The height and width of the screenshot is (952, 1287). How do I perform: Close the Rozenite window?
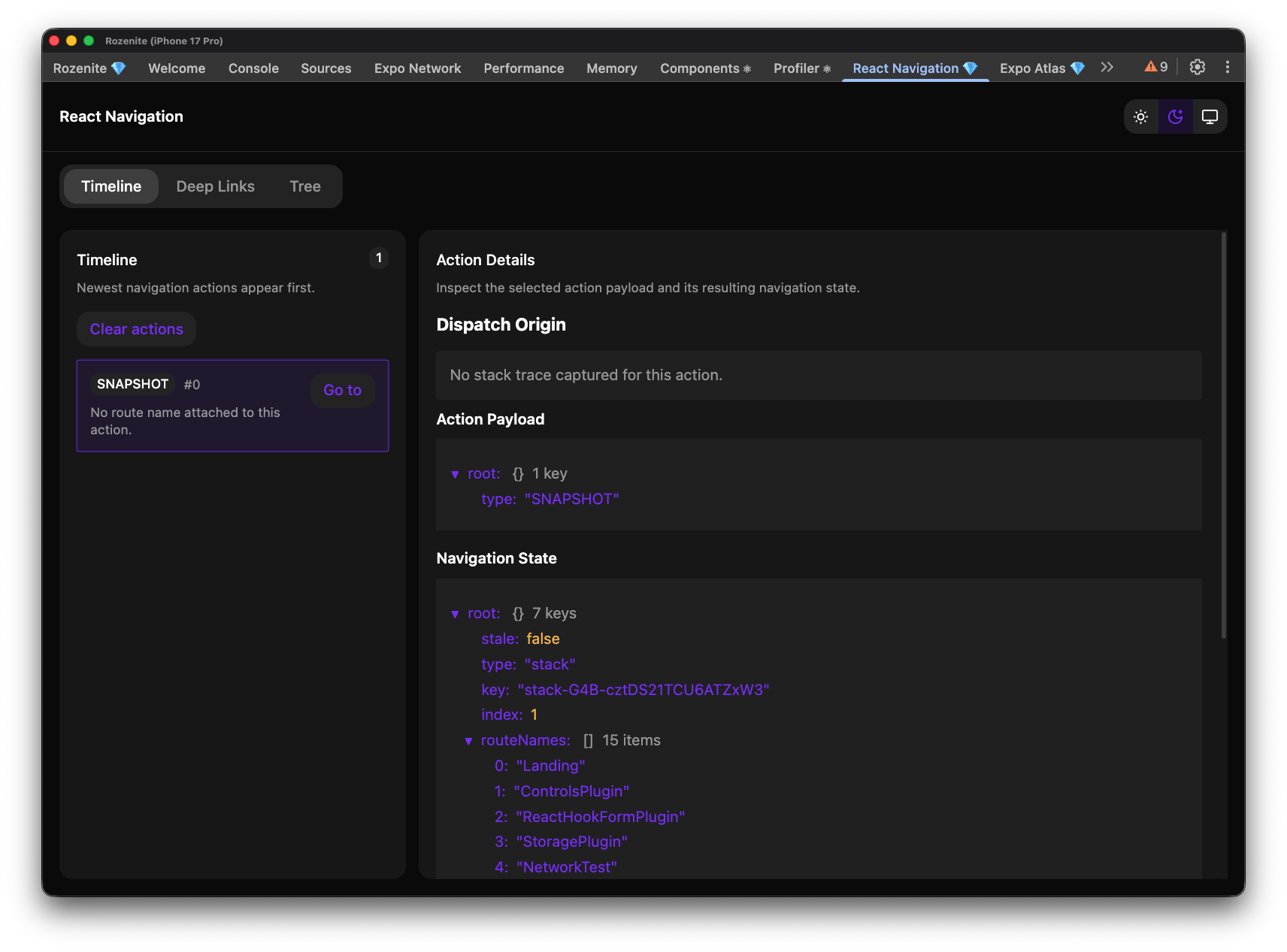point(54,41)
